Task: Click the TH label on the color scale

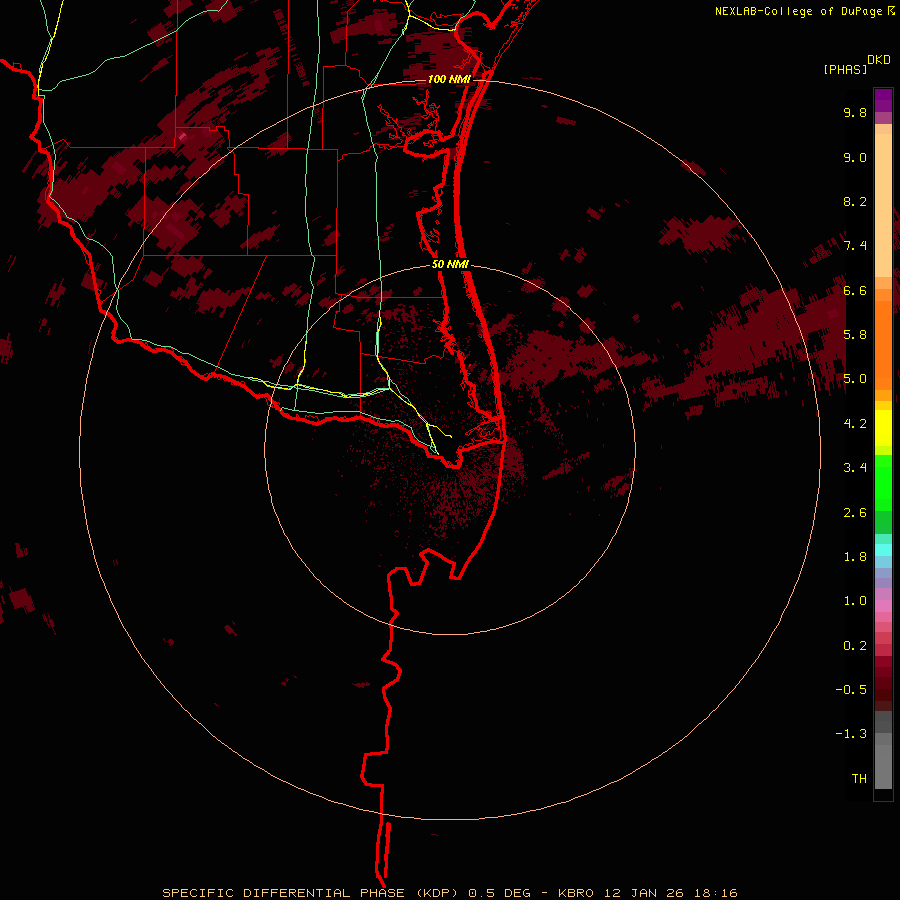Action: coord(859,779)
